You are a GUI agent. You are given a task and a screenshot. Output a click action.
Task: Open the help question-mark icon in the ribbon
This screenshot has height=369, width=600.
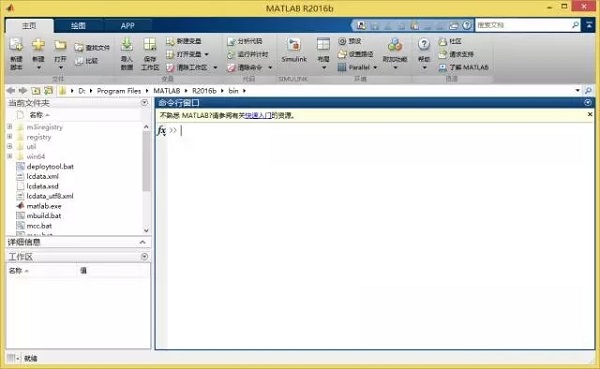tap(424, 44)
